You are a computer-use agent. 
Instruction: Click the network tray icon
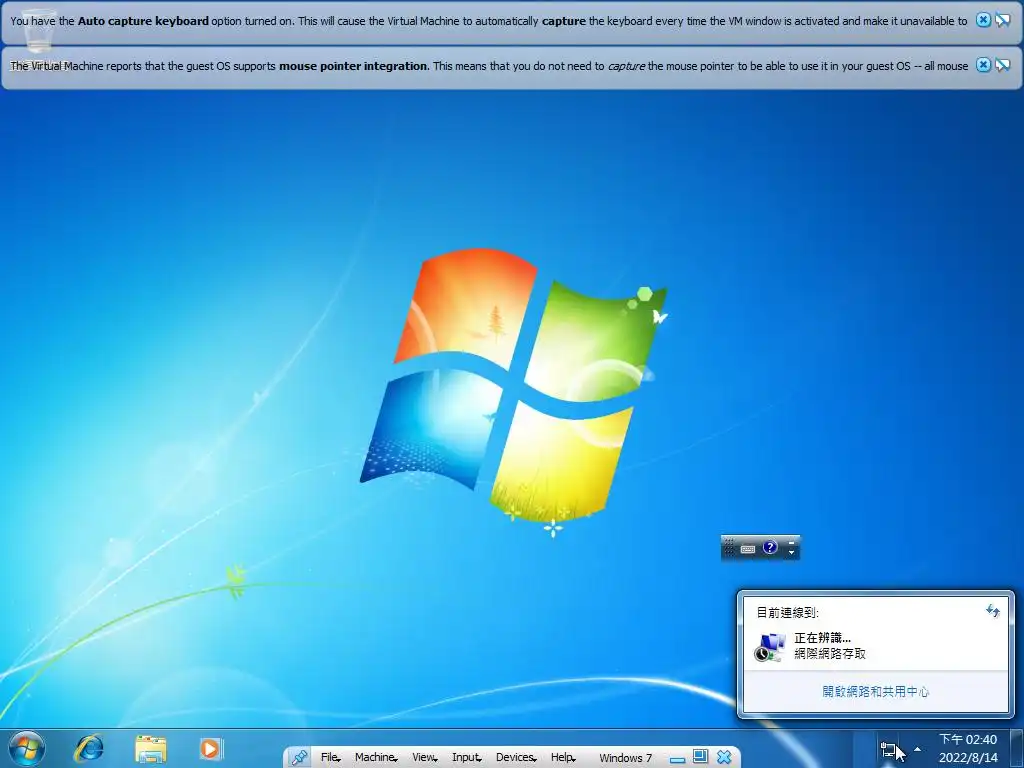point(888,749)
